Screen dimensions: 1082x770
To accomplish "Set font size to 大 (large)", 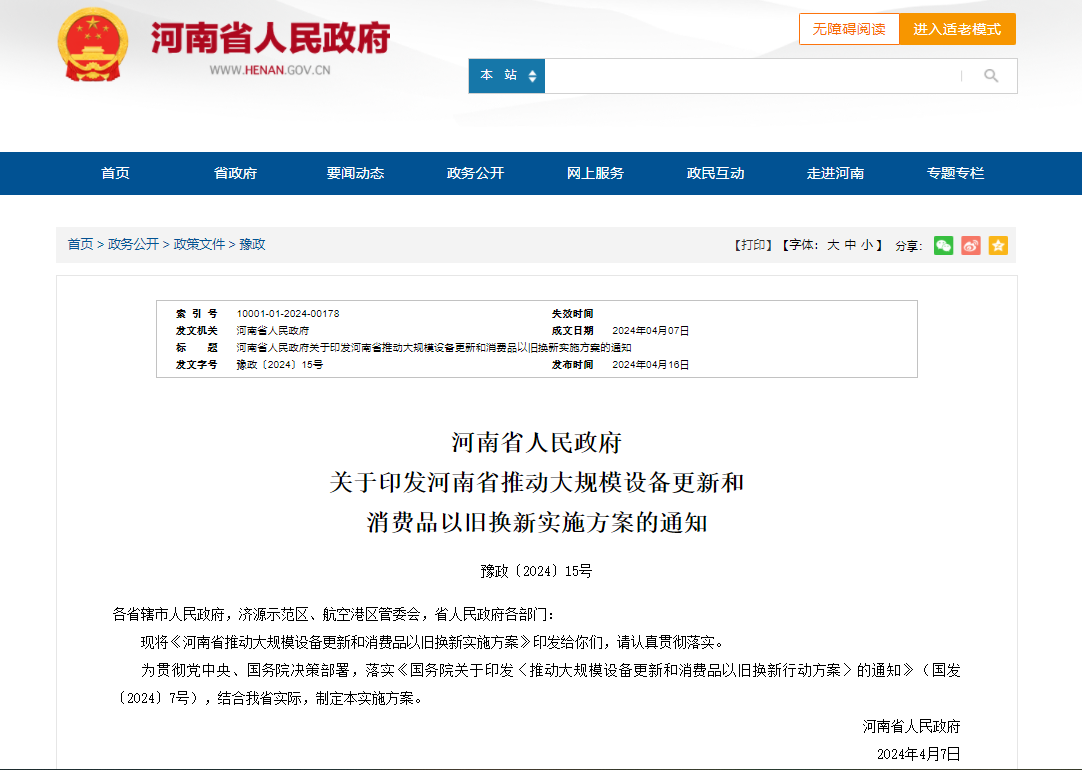I will (832, 245).
